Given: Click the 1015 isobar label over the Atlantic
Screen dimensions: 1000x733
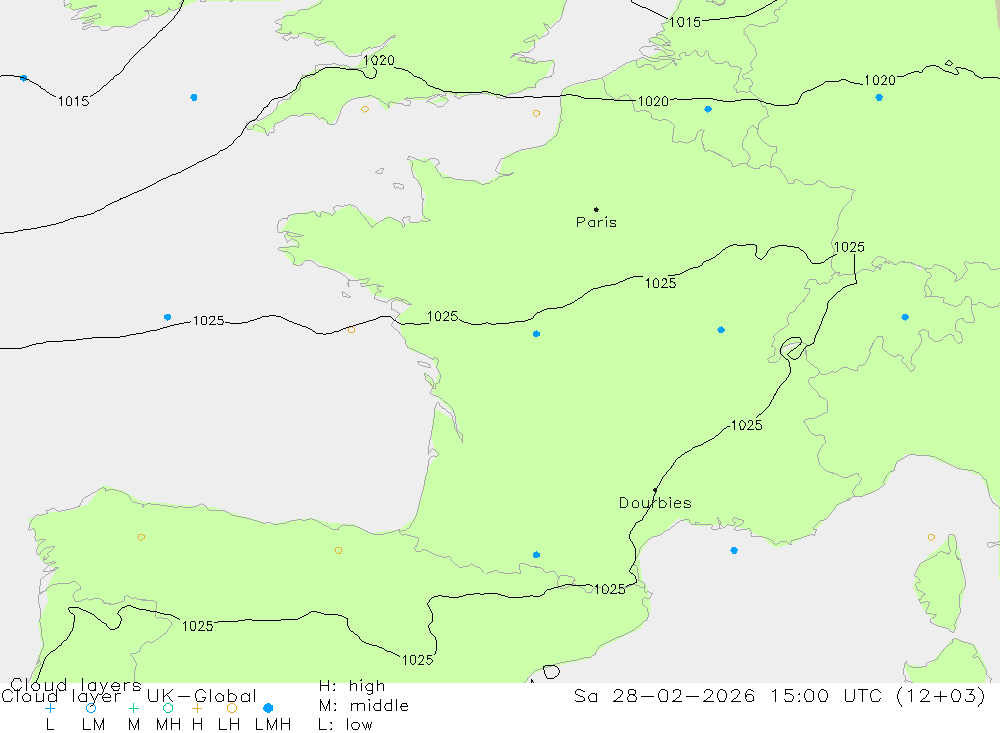Looking at the screenshot, I should pyautogui.click(x=73, y=101).
